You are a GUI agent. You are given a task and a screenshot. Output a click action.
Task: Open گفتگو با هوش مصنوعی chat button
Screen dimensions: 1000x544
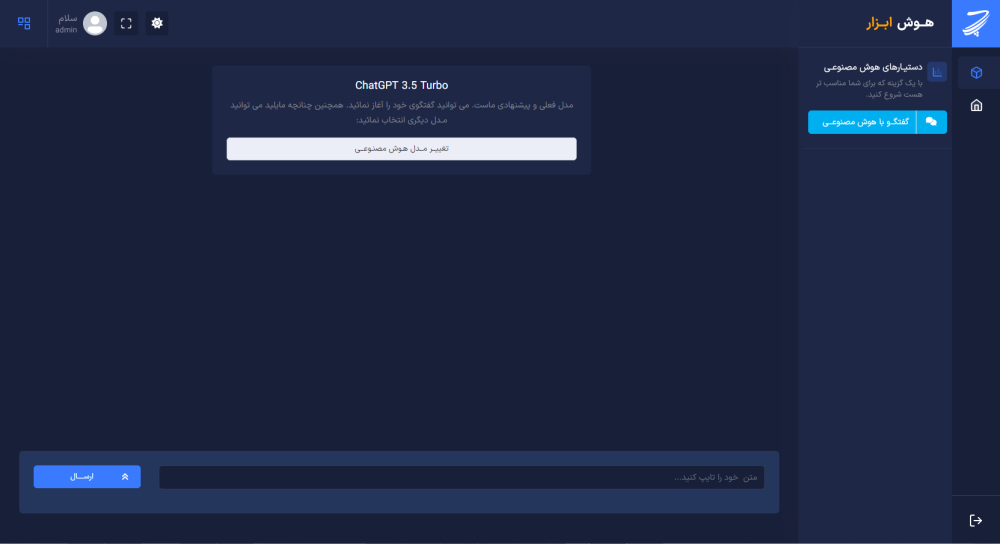pos(878,122)
